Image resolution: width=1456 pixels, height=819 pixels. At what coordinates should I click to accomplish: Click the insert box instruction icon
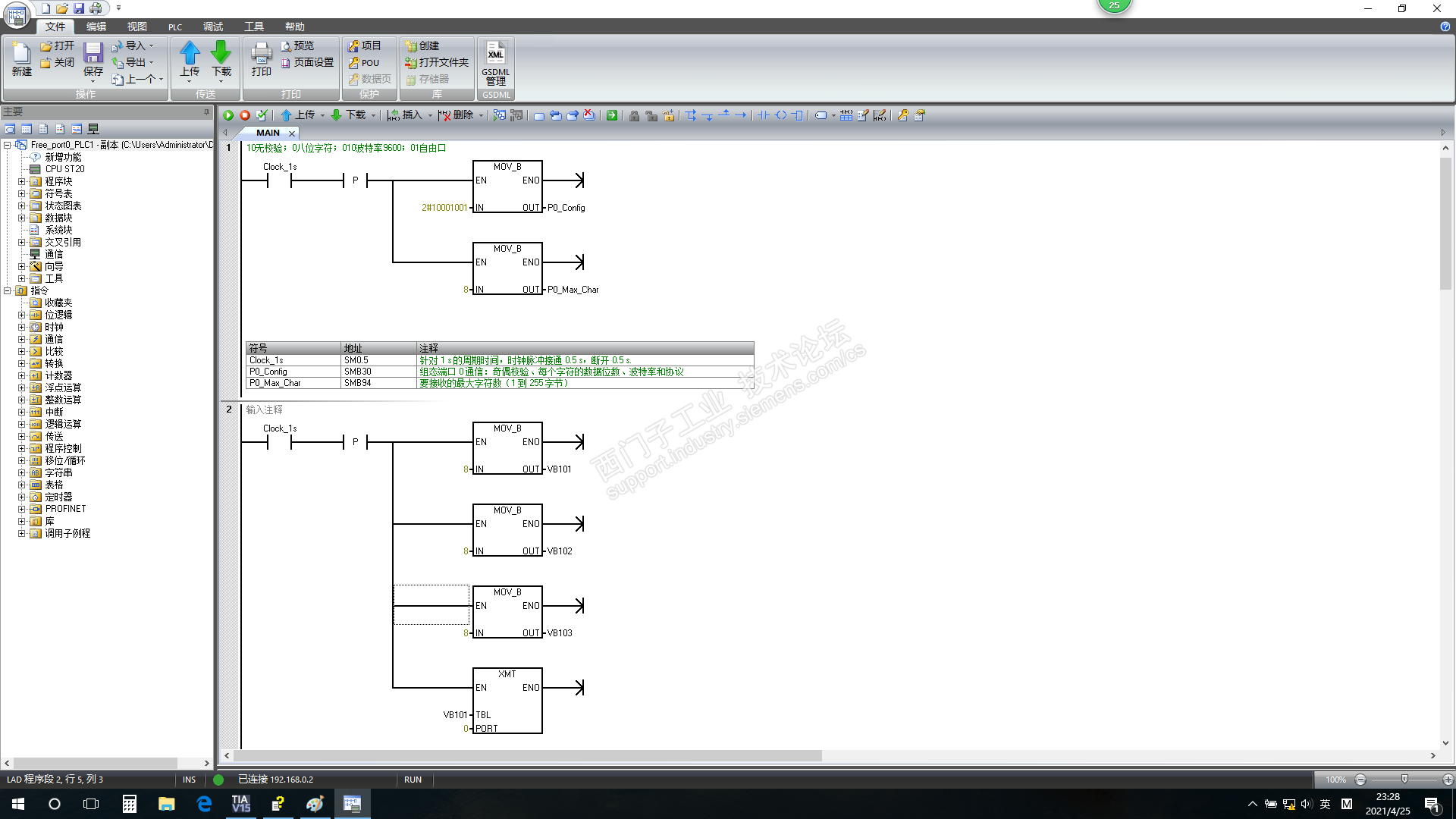tap(797, 115)
